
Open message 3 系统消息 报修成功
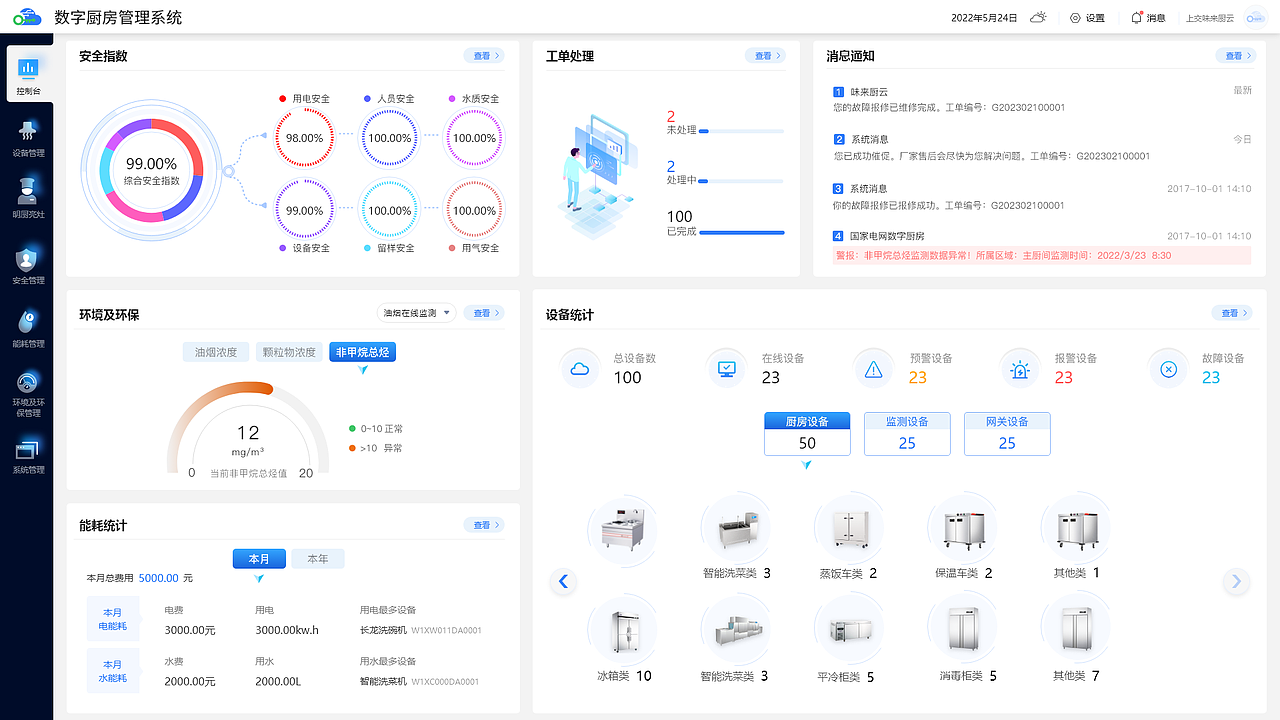(1041, 197)
